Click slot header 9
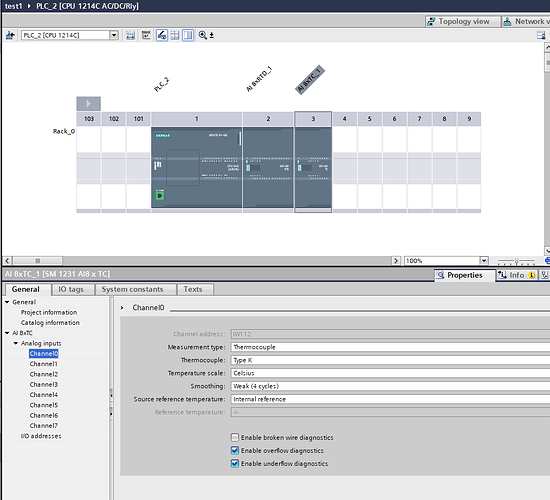Viewport: 550px width, 500px height. 469,119
